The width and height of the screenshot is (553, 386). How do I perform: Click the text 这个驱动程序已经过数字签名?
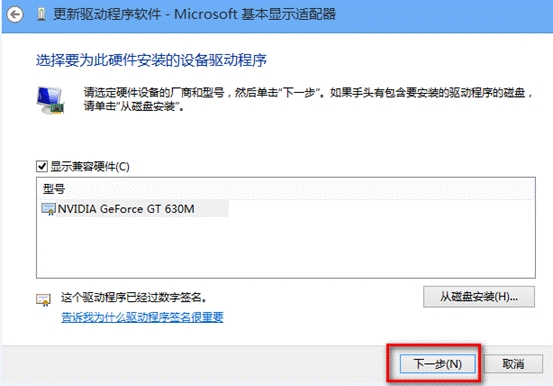tap(134, 297)
